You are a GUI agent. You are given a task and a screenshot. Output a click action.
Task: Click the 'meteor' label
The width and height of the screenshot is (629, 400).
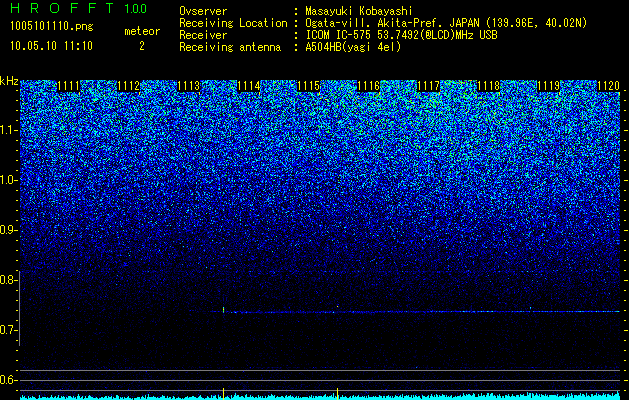pos(142,31)
